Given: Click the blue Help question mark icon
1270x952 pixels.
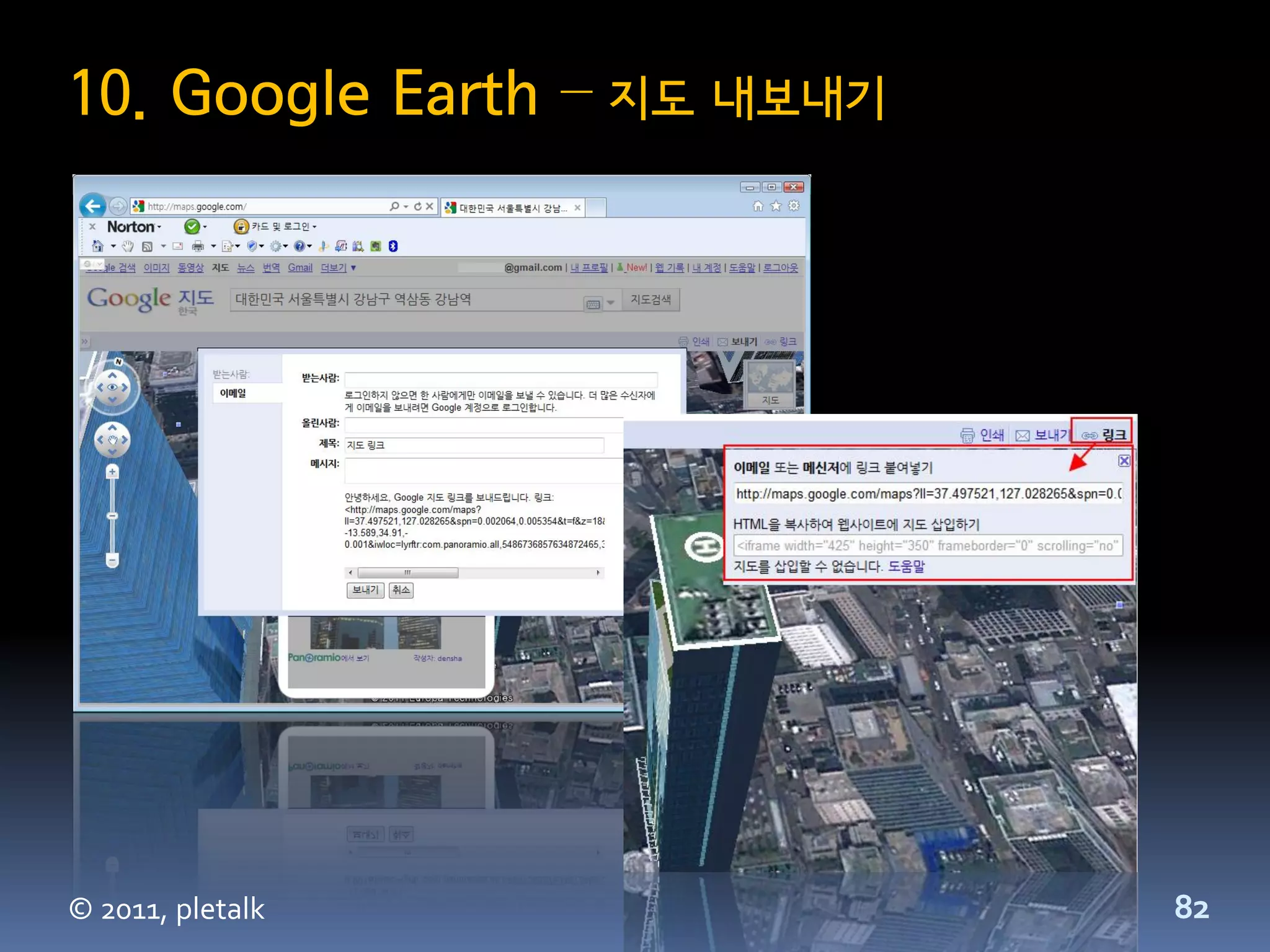Looking at the screenshot, I should [x=300, y=246].
